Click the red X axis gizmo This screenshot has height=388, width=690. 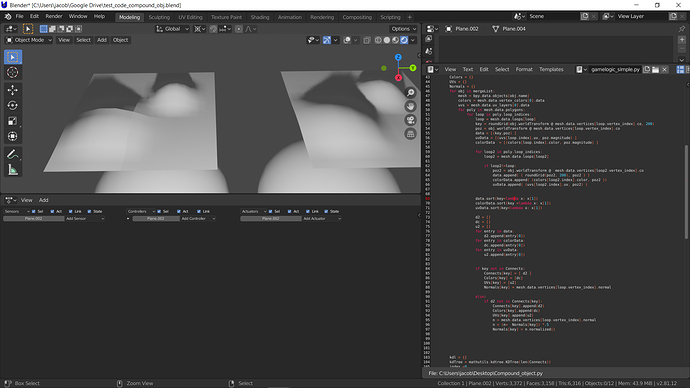click(x=398, y=78)
